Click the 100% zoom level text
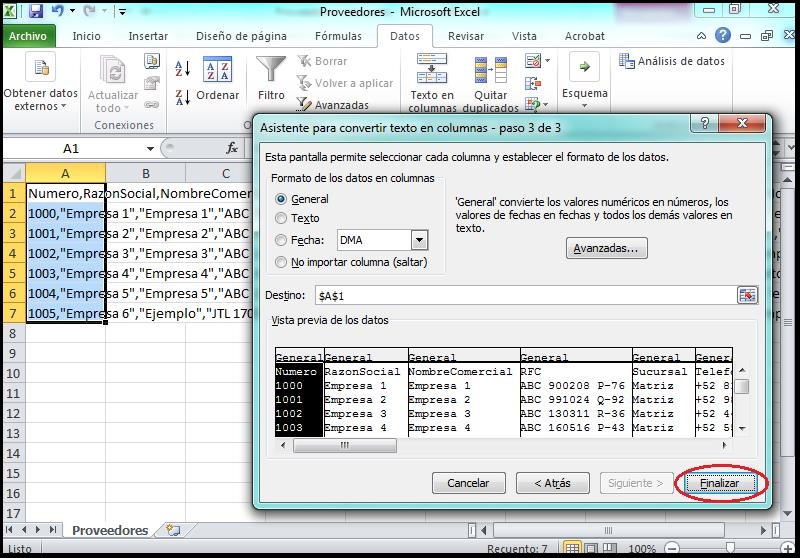This screenshot has width=800, height=558. pos(642,549)
